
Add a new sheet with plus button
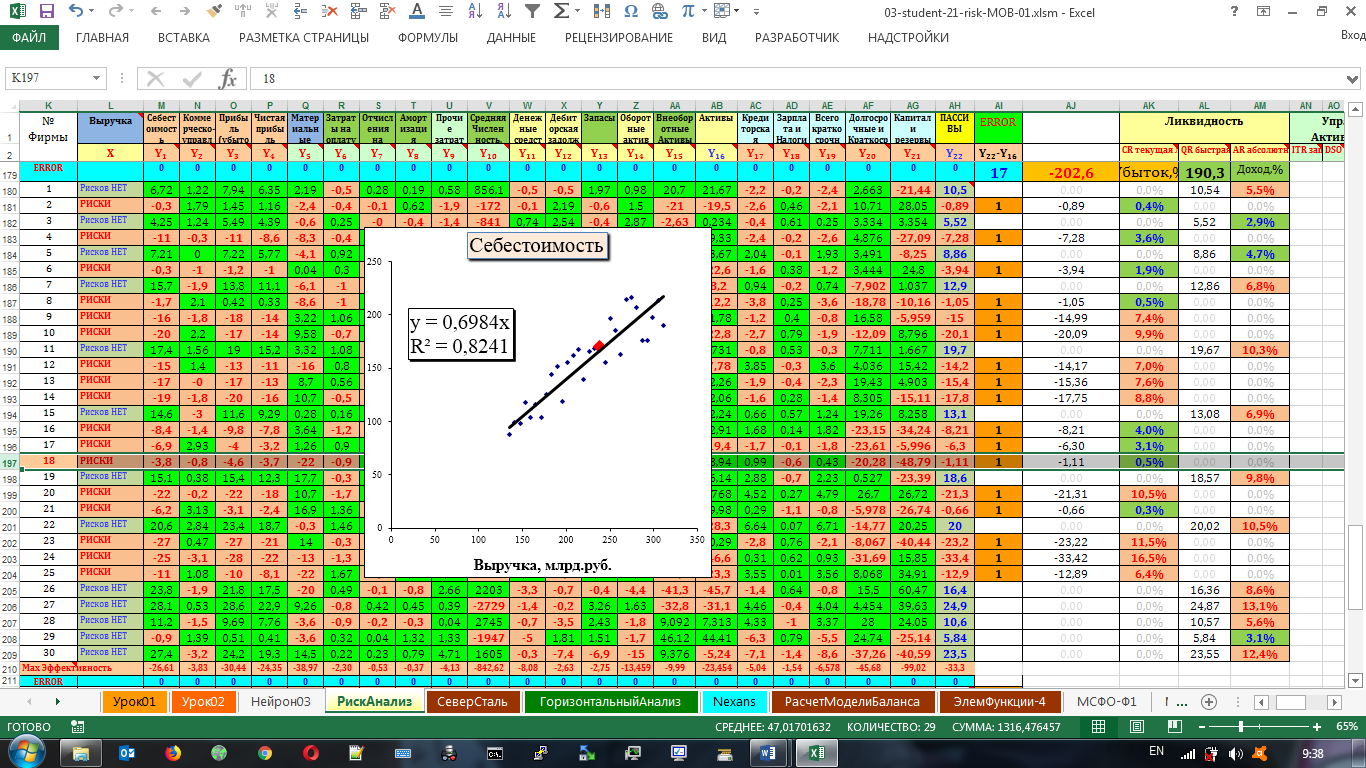[1208, 702]
